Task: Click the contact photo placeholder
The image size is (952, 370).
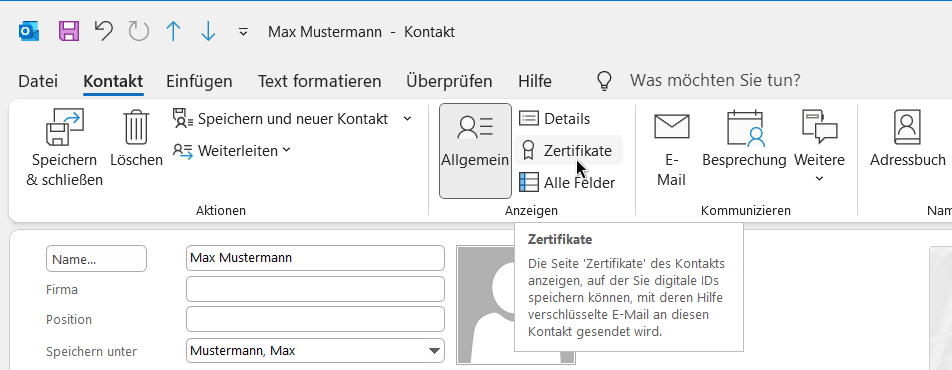Action: (515, 305)
